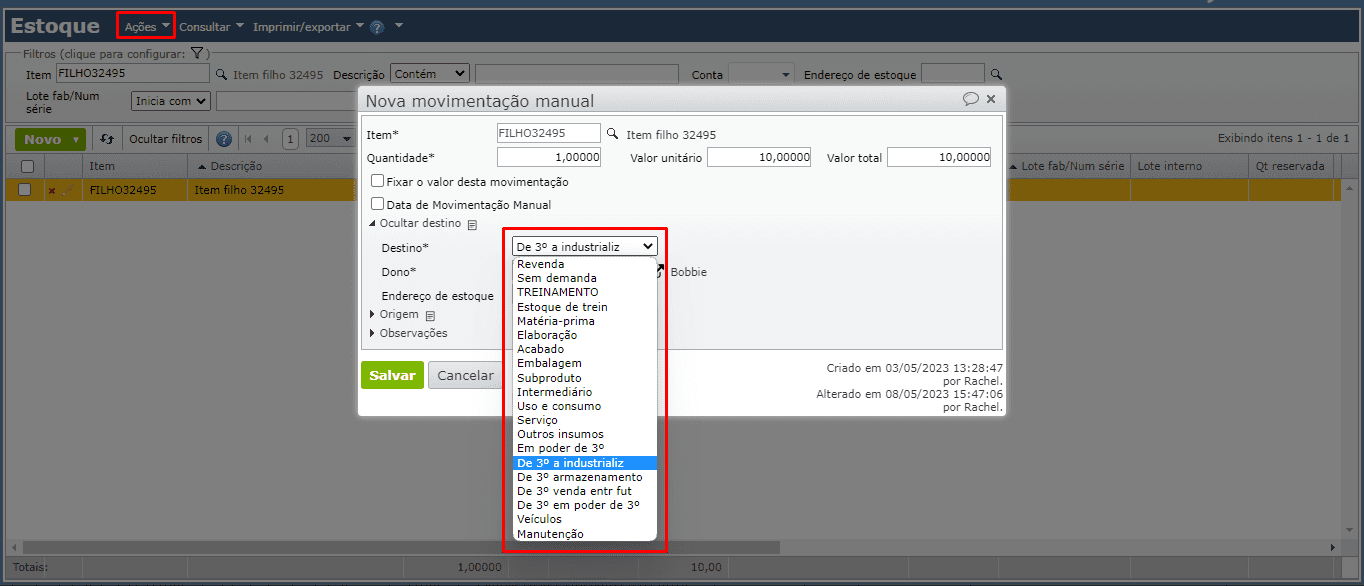Open the Inicia com operator dropdown
The image size is (1364, 586).
pyautogui.click(x=171, y=101)
